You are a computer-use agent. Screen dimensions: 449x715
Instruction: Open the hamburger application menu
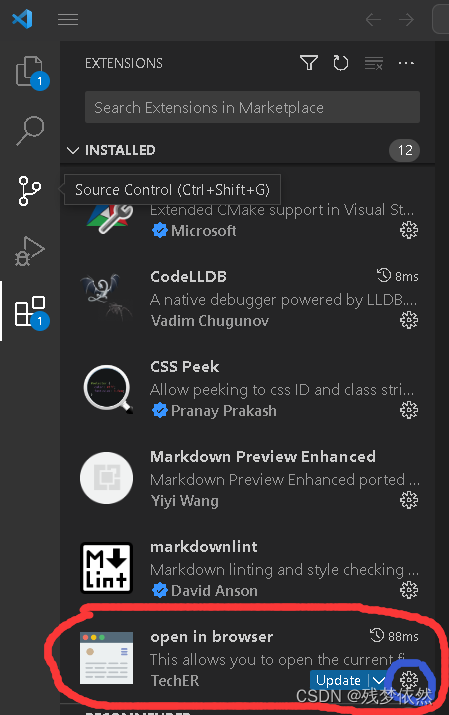(x=68, y=20)
